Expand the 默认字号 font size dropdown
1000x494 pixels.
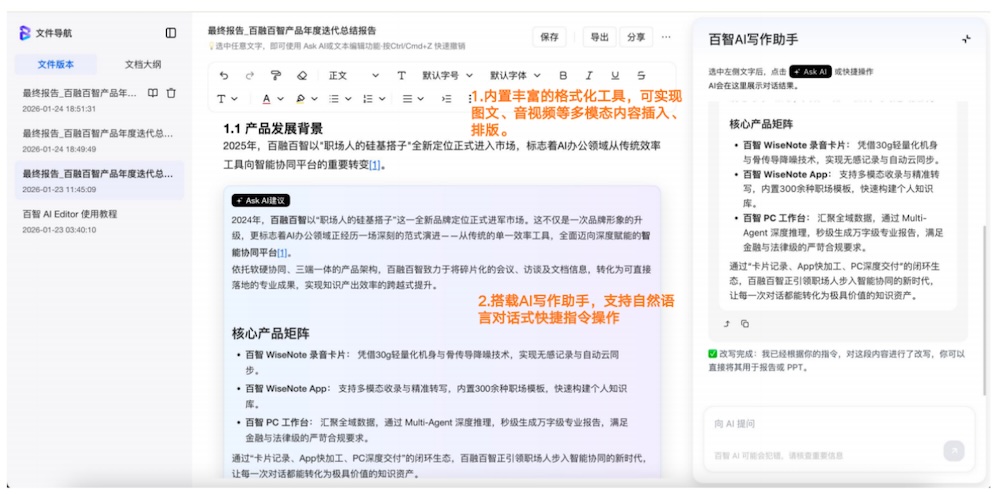coord(447,75)
